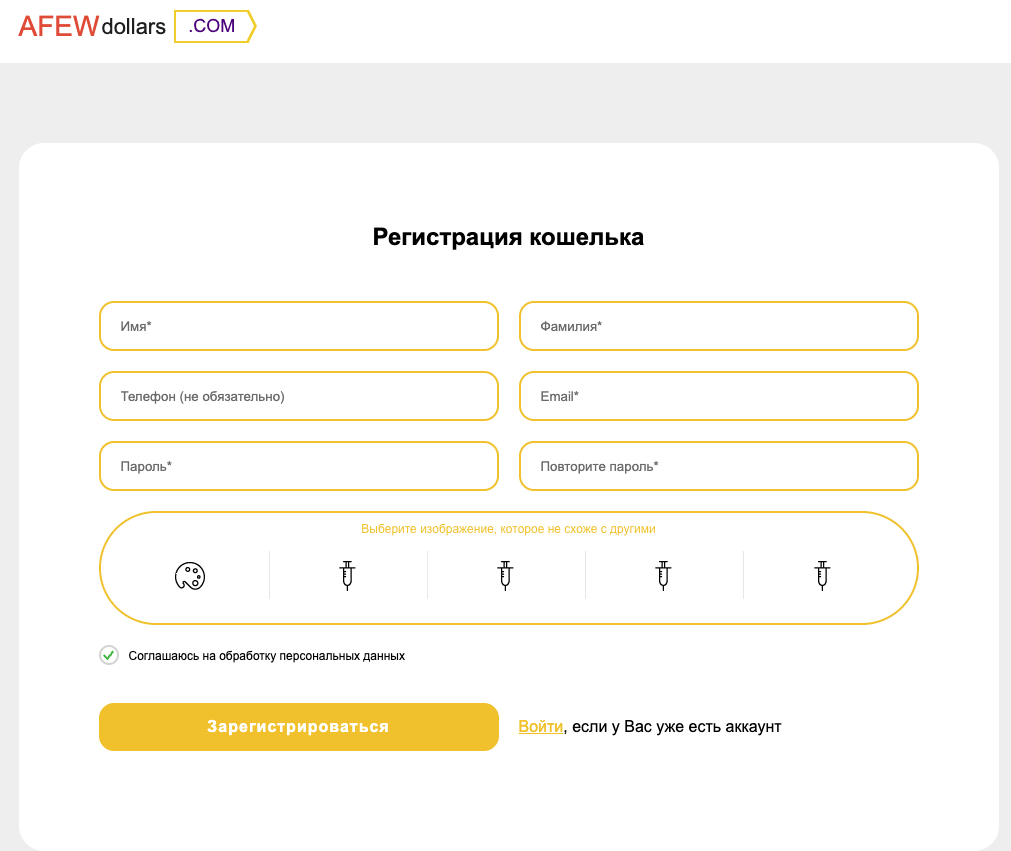Click into the optional Телефон field

[x=299, y=396]
